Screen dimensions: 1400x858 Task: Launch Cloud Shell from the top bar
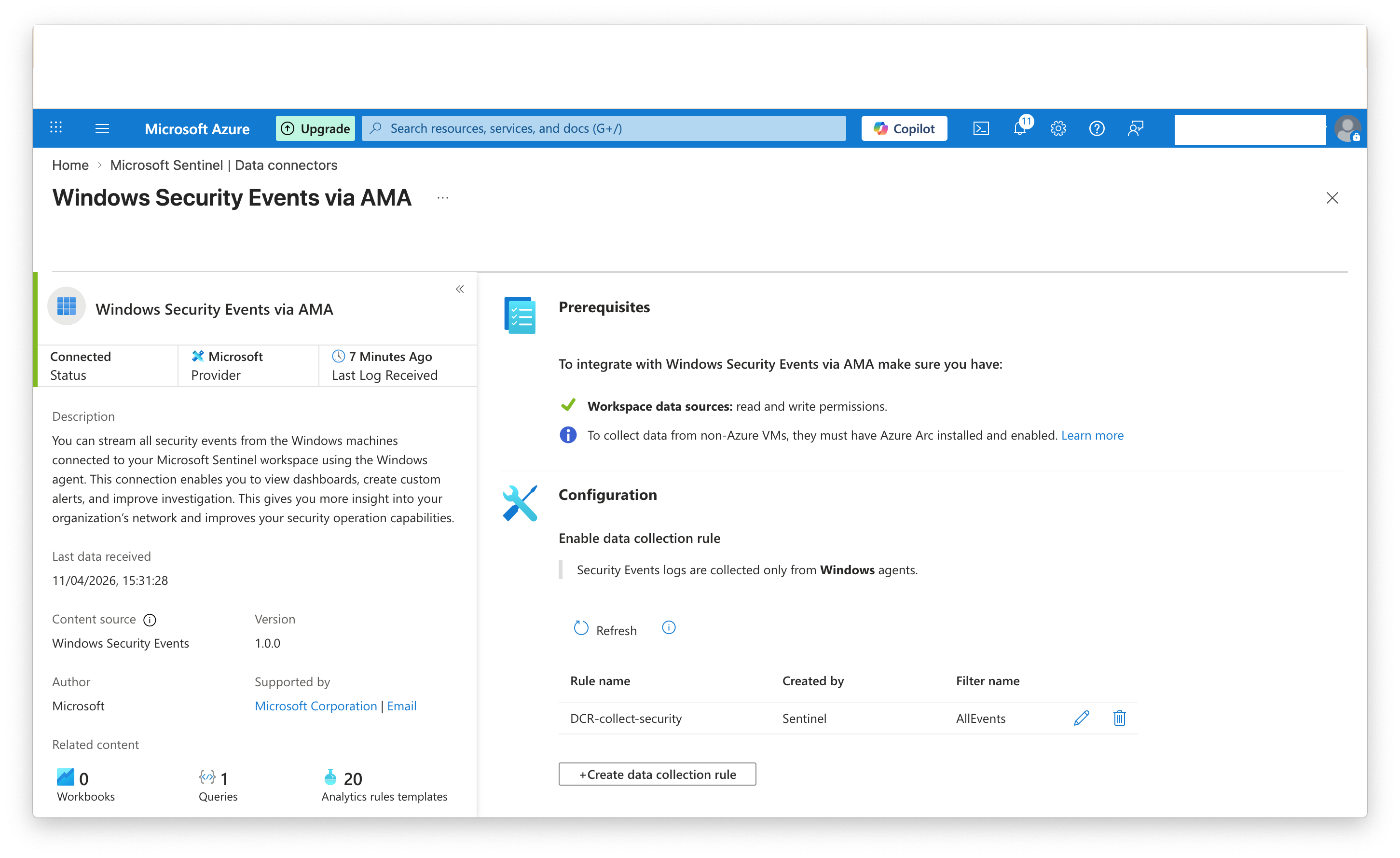pos(981,128)
